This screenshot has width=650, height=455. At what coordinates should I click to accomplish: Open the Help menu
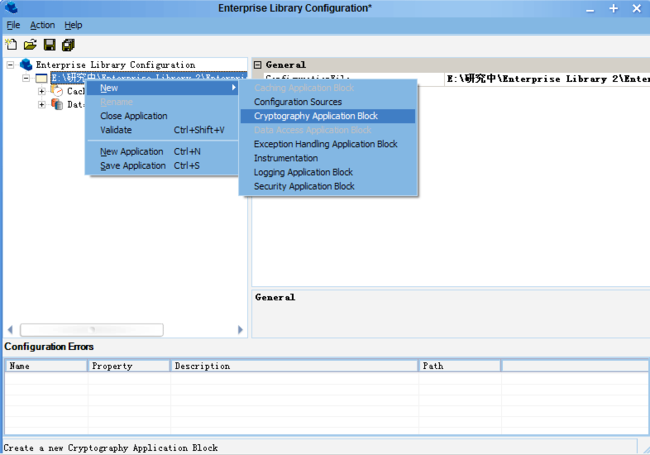pyautogui.click(x=73, y=25)
